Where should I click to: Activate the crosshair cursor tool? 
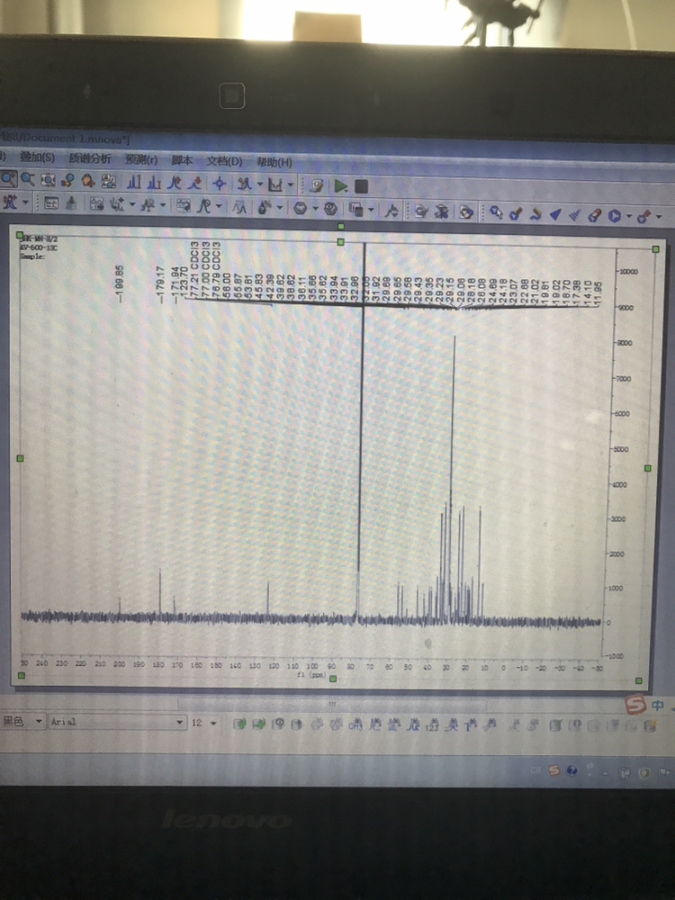[x=219, y=183]
